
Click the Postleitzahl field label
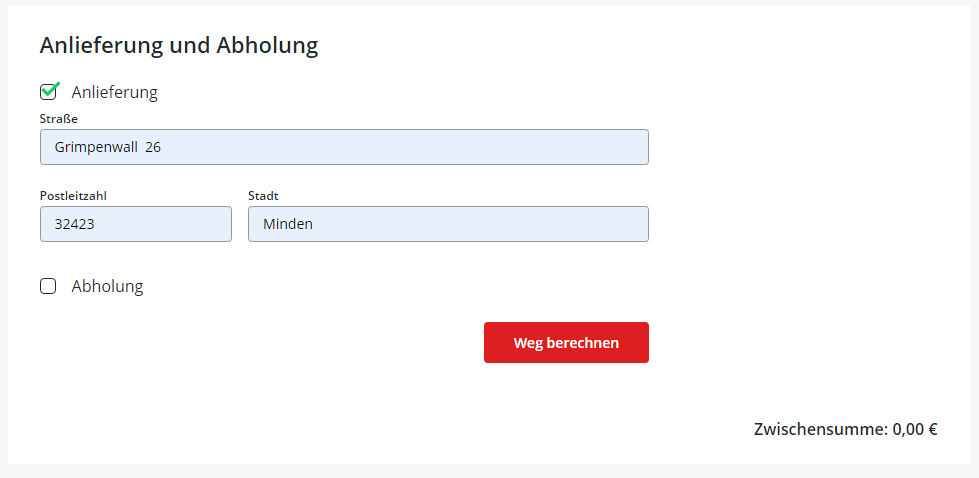[73, 196]
